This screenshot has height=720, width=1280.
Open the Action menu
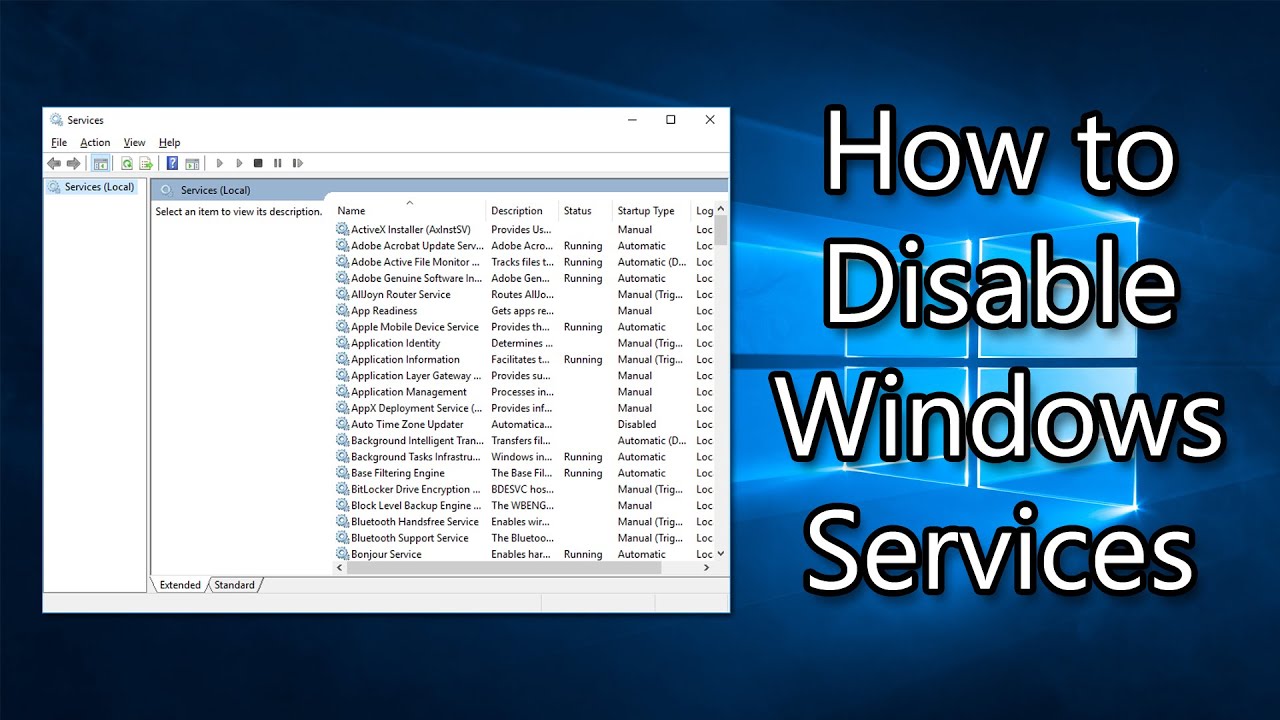[95, 142]
